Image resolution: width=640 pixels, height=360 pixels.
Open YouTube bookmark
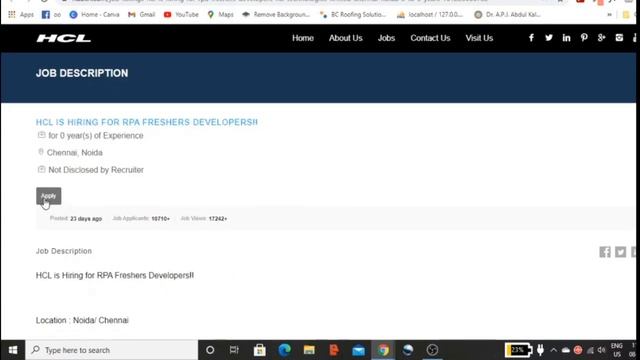tap(181, 15)
